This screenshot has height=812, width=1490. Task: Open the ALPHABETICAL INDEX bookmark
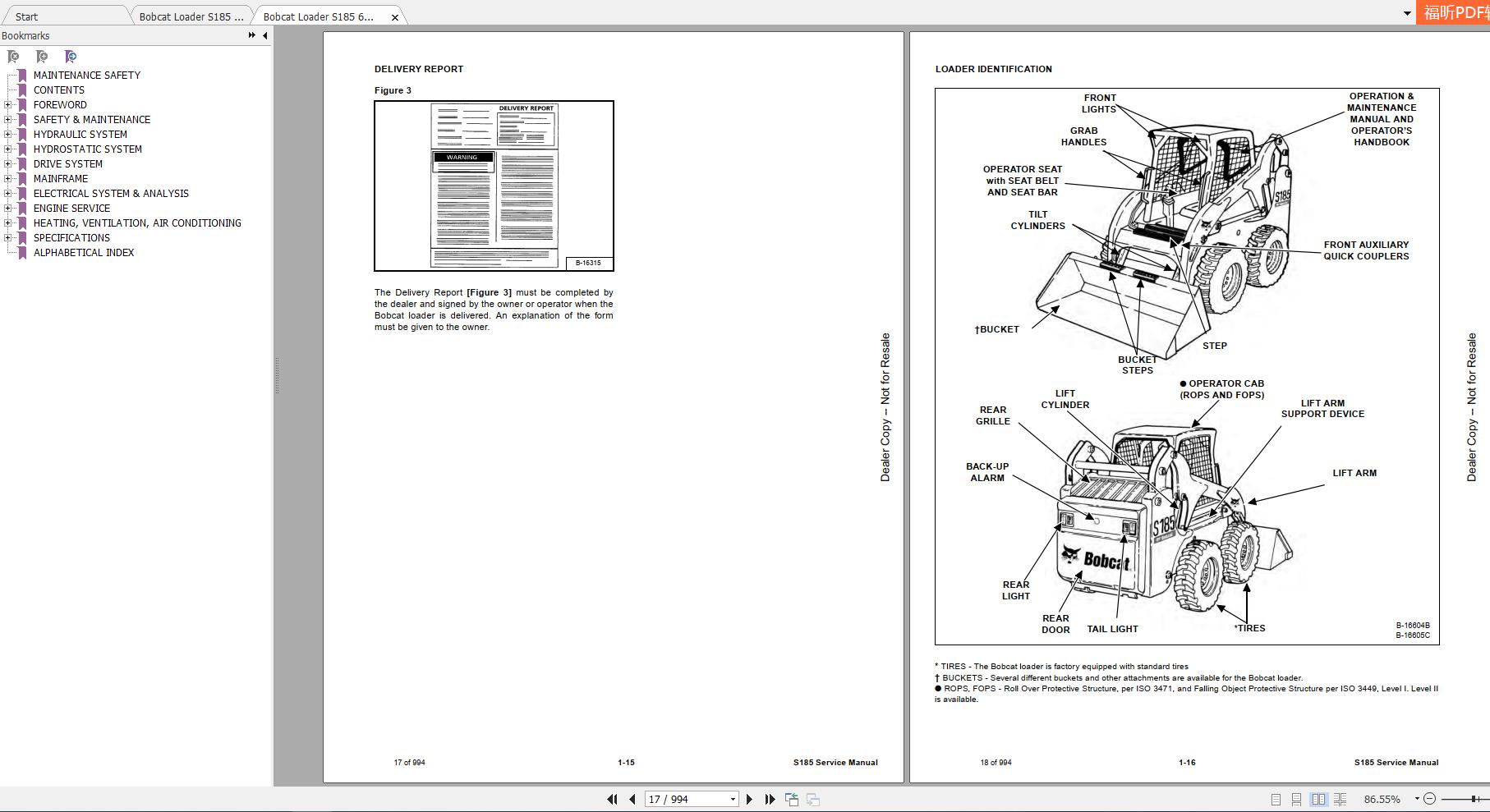coord(84,252)
